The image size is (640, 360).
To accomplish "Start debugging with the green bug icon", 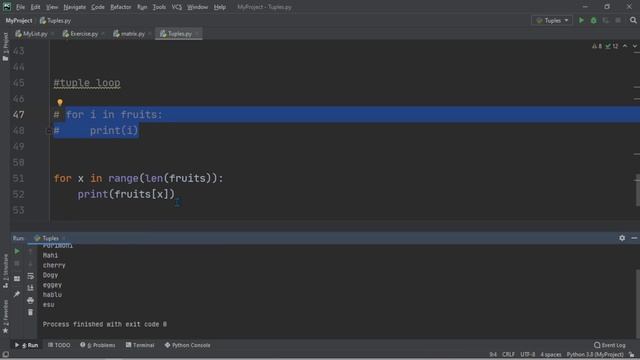I will coord(593,20).
